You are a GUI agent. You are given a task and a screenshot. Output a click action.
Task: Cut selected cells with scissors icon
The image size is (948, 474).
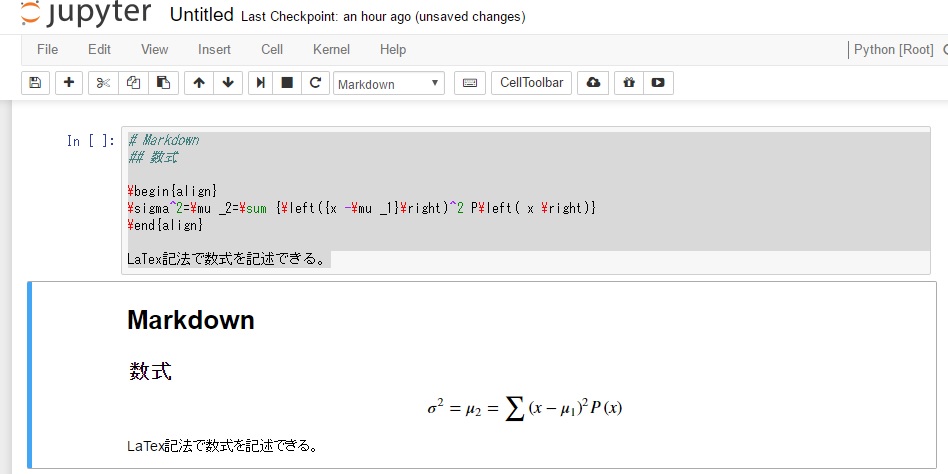click(x=103, y=83)
